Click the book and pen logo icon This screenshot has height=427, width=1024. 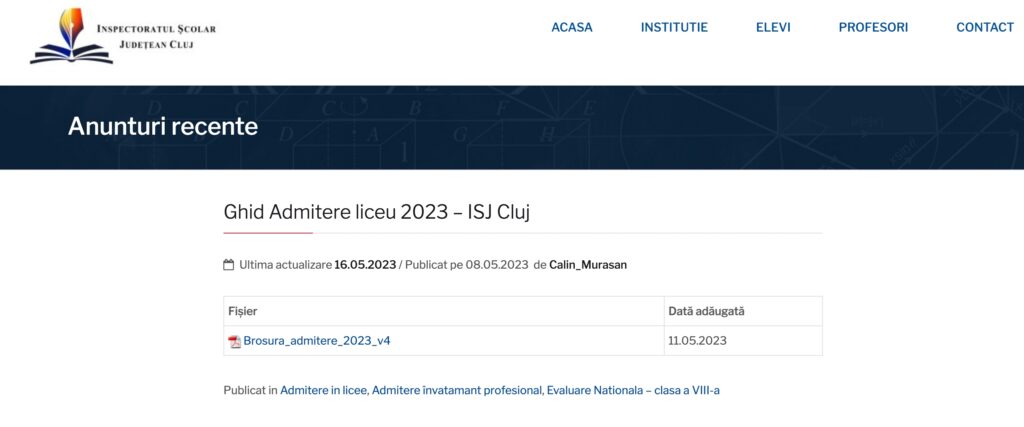[71, 36]
